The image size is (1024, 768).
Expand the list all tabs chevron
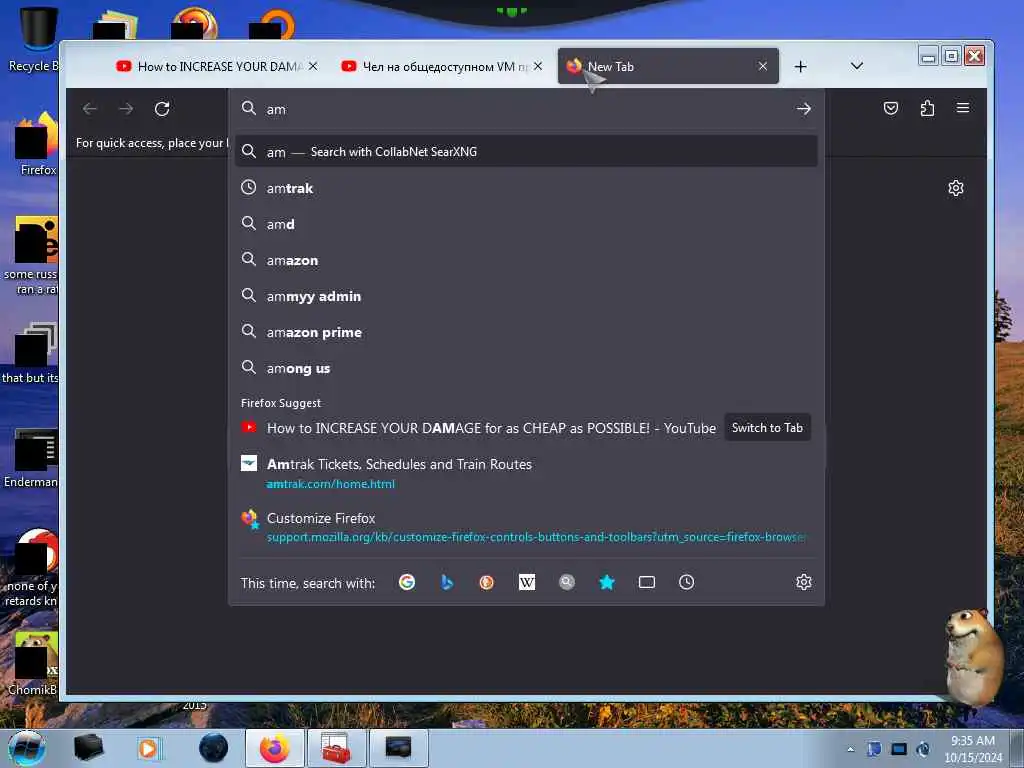[857, 66]
